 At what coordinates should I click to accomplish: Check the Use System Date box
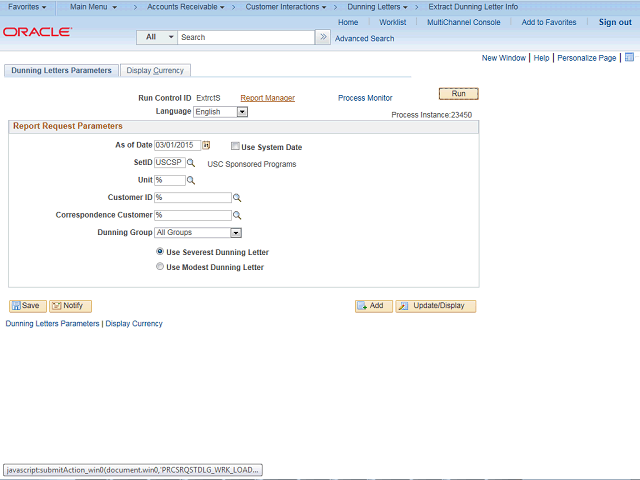[235, 146]
